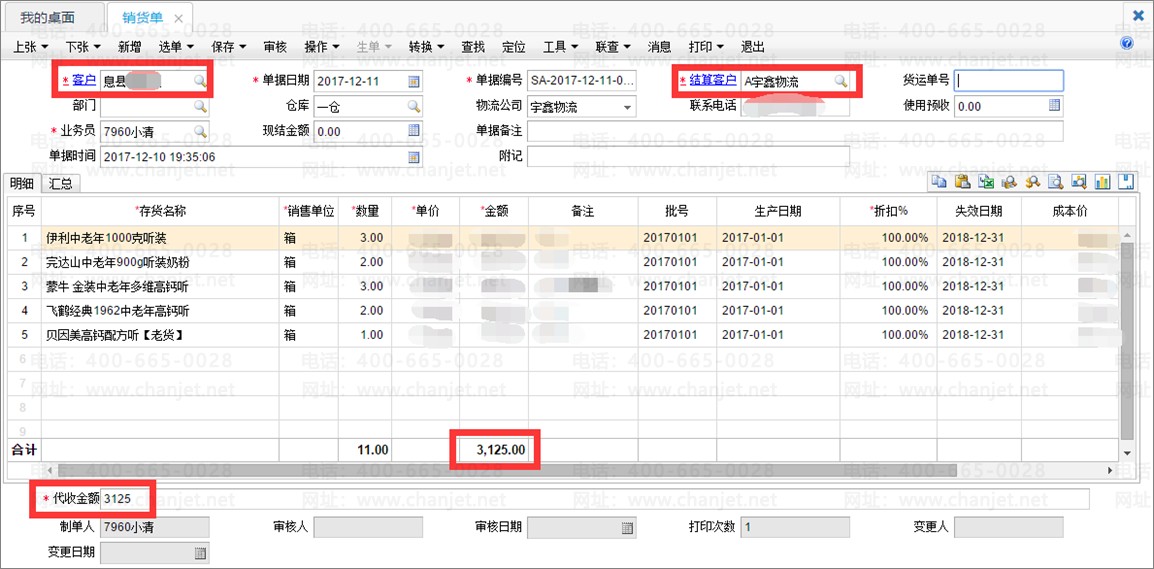1154x569 pixels.
Task: Click 退出 in the toolbar
Action: (x=752, y=46)
